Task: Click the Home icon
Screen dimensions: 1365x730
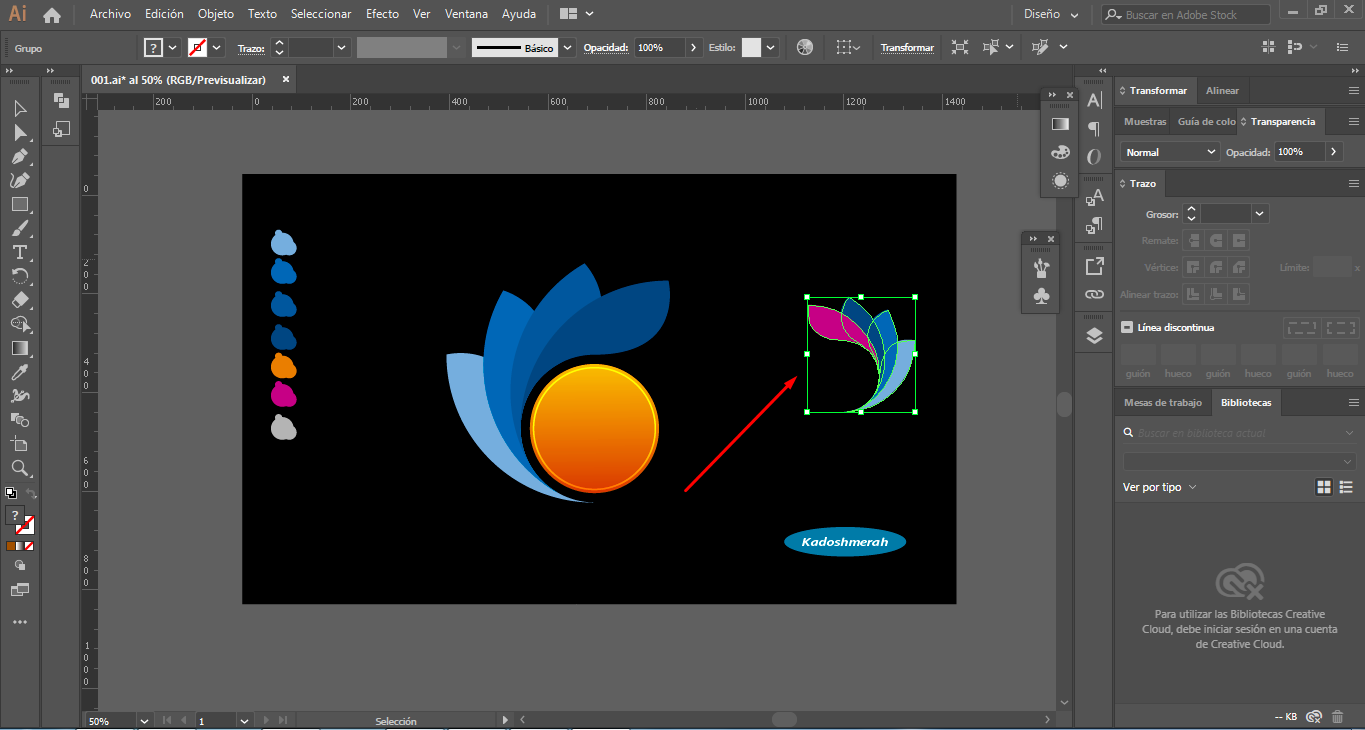Action: tap(52, 15)
